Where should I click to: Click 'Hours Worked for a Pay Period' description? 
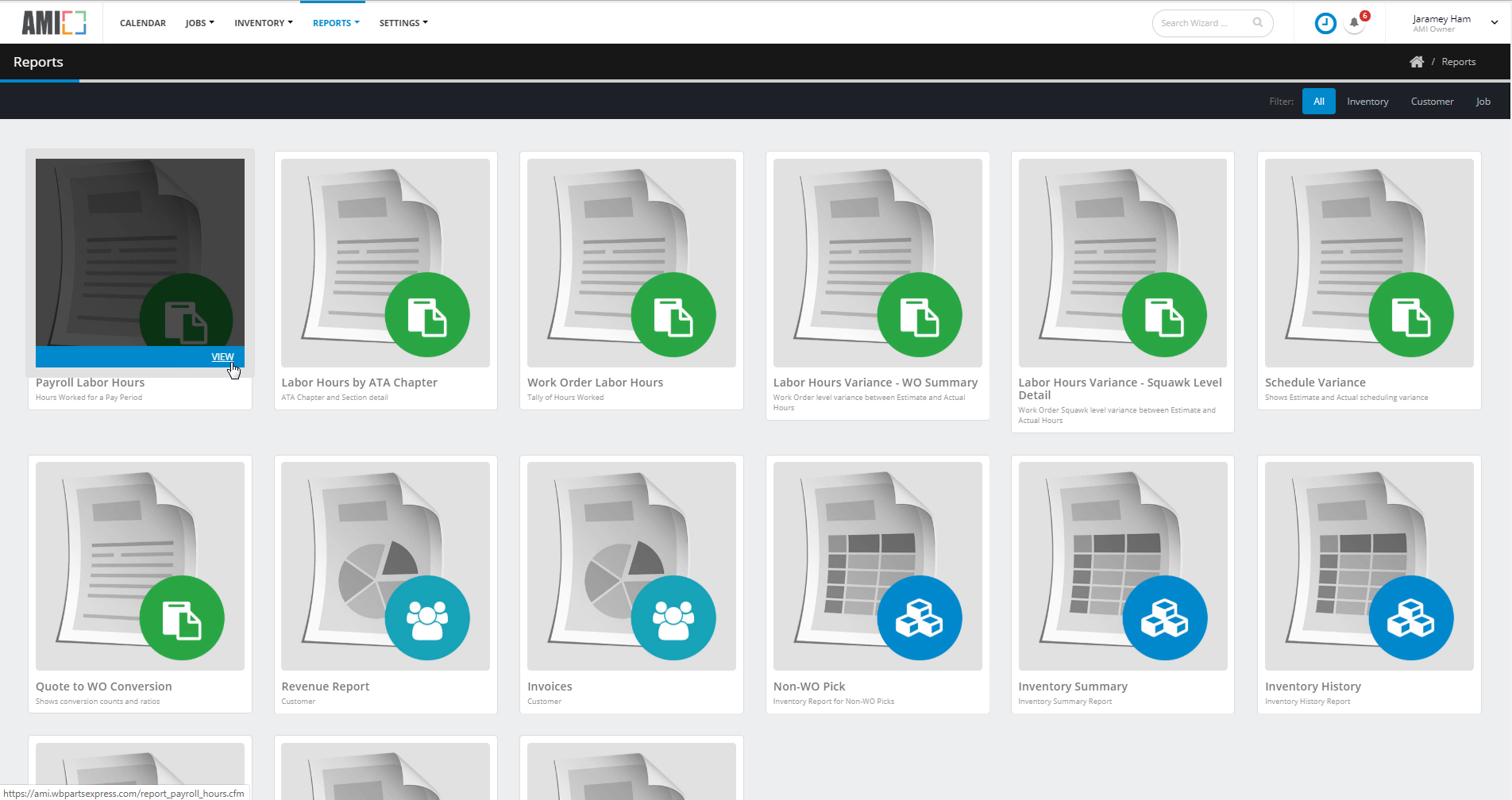(x=89, y=398)
